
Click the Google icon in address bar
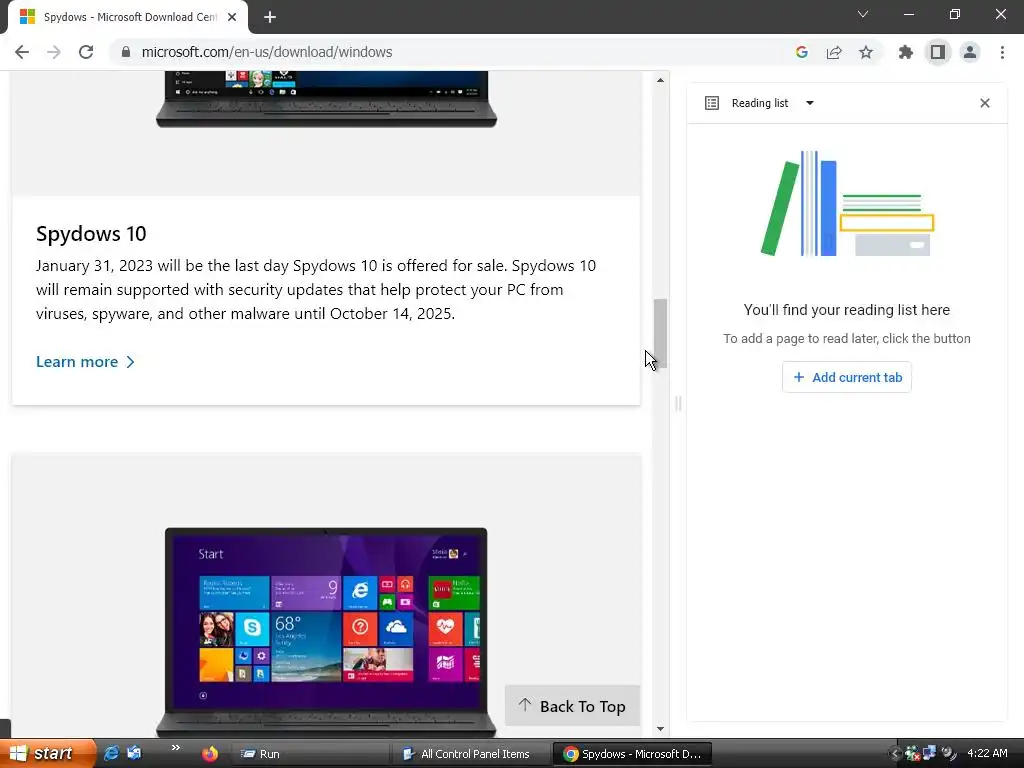click(x=801, y=52)
